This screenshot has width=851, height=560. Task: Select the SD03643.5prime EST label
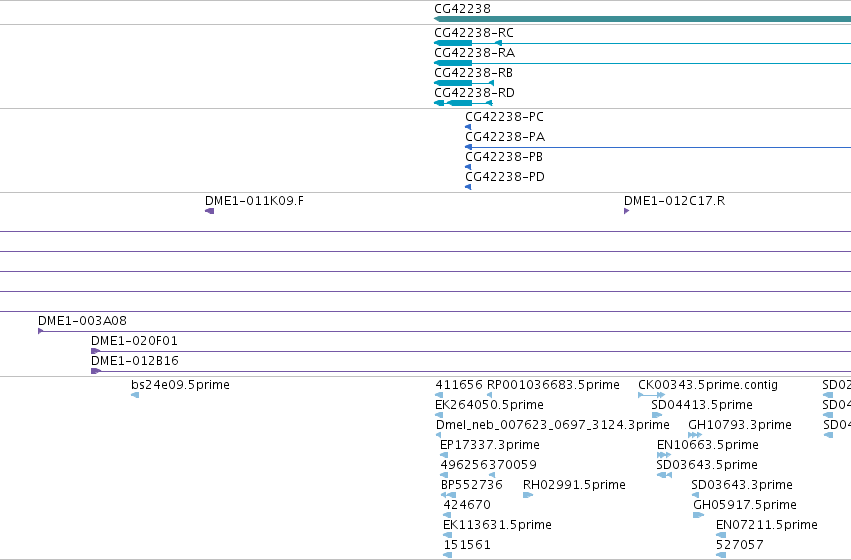click(x=707, y=465)
